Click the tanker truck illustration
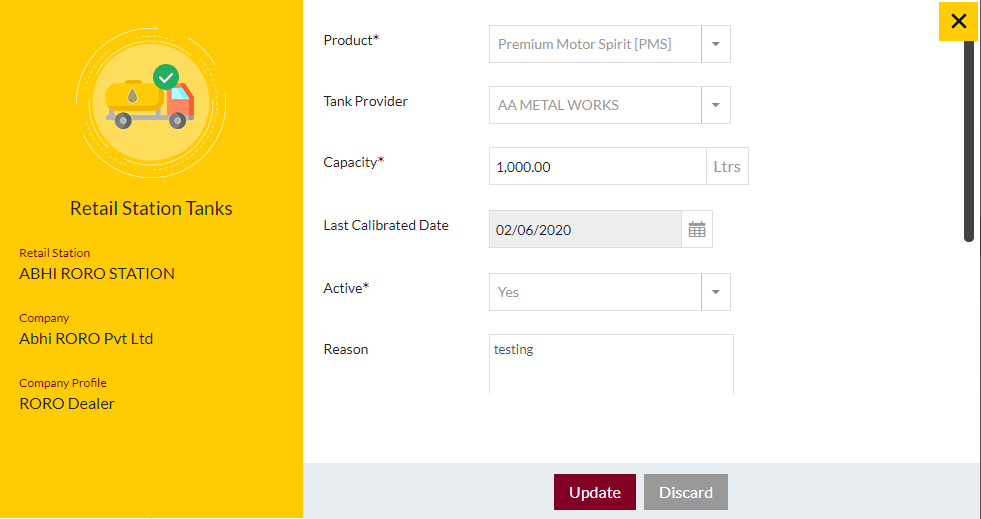981x519 pixels. tap(150, 104)
